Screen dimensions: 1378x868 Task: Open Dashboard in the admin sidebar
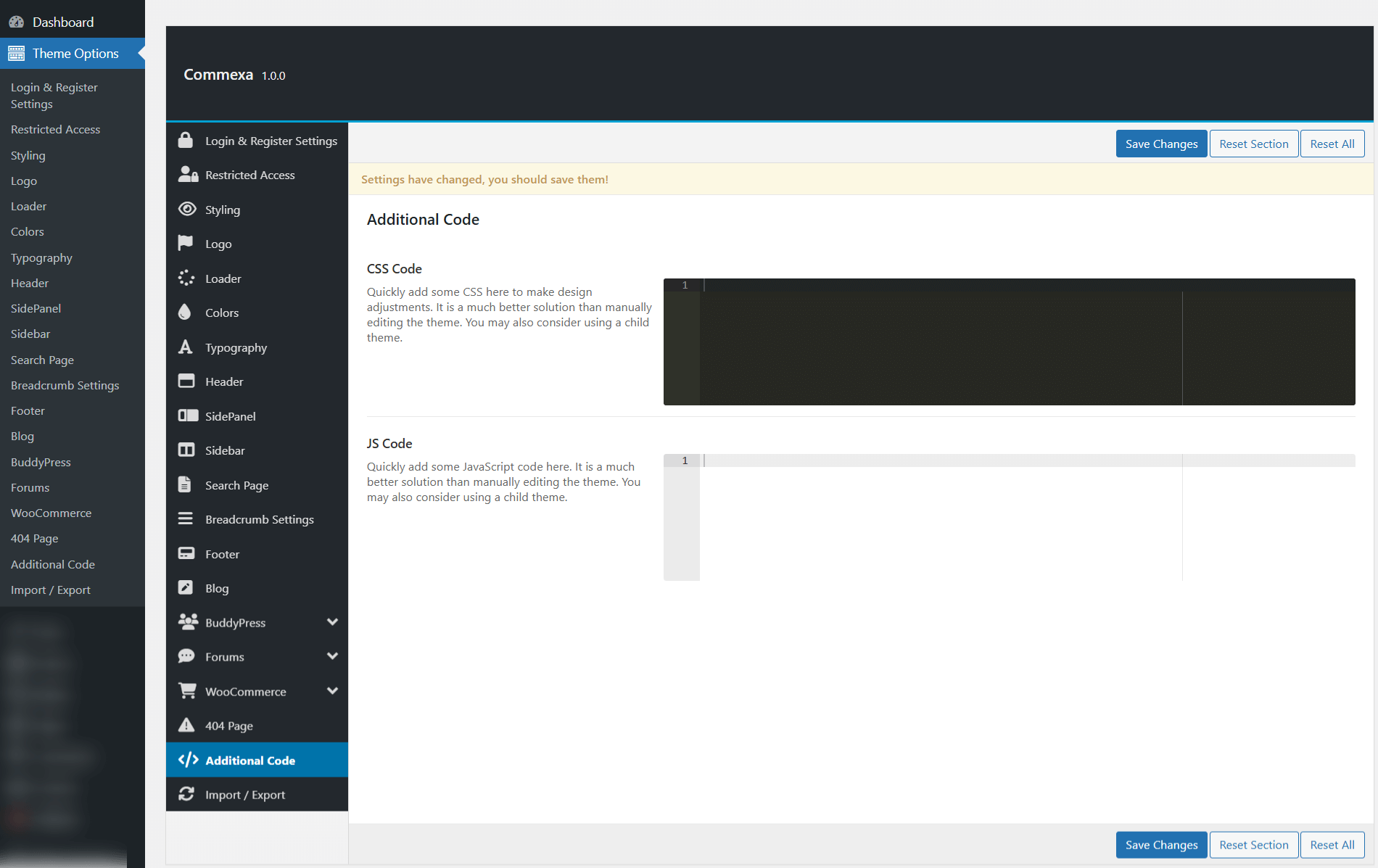[63, 22]
